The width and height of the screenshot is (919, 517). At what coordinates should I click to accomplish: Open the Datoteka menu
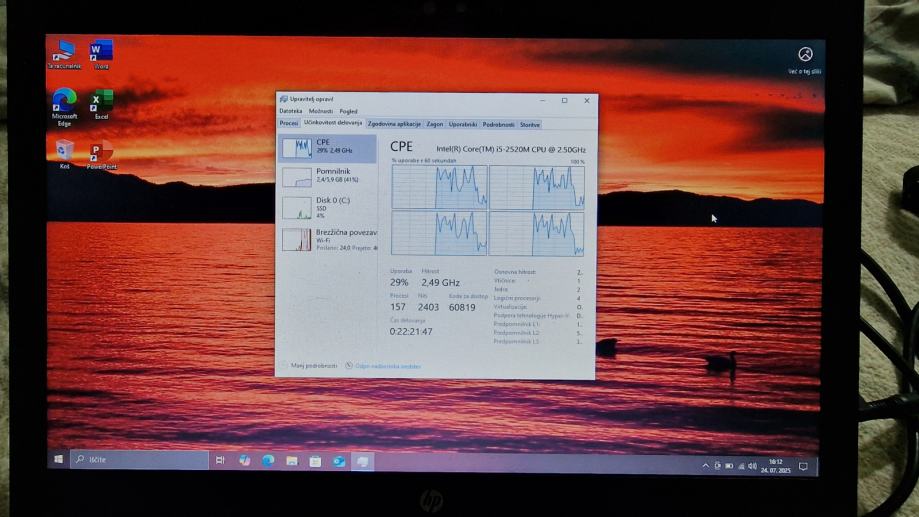(290, 111)
